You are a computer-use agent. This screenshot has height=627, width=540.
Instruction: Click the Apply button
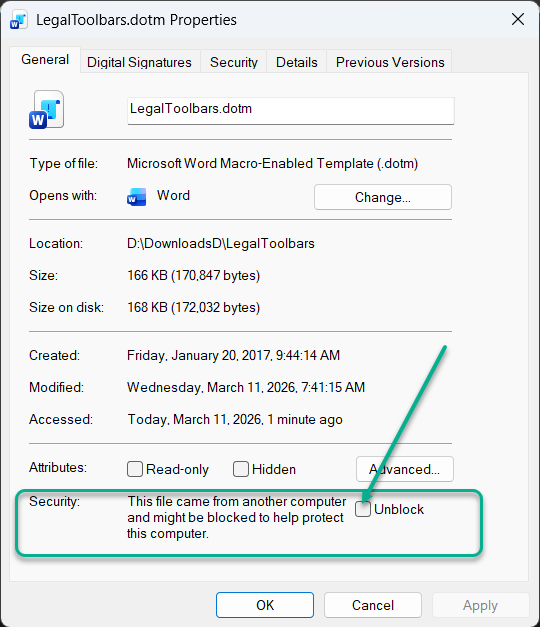[480, 605]
